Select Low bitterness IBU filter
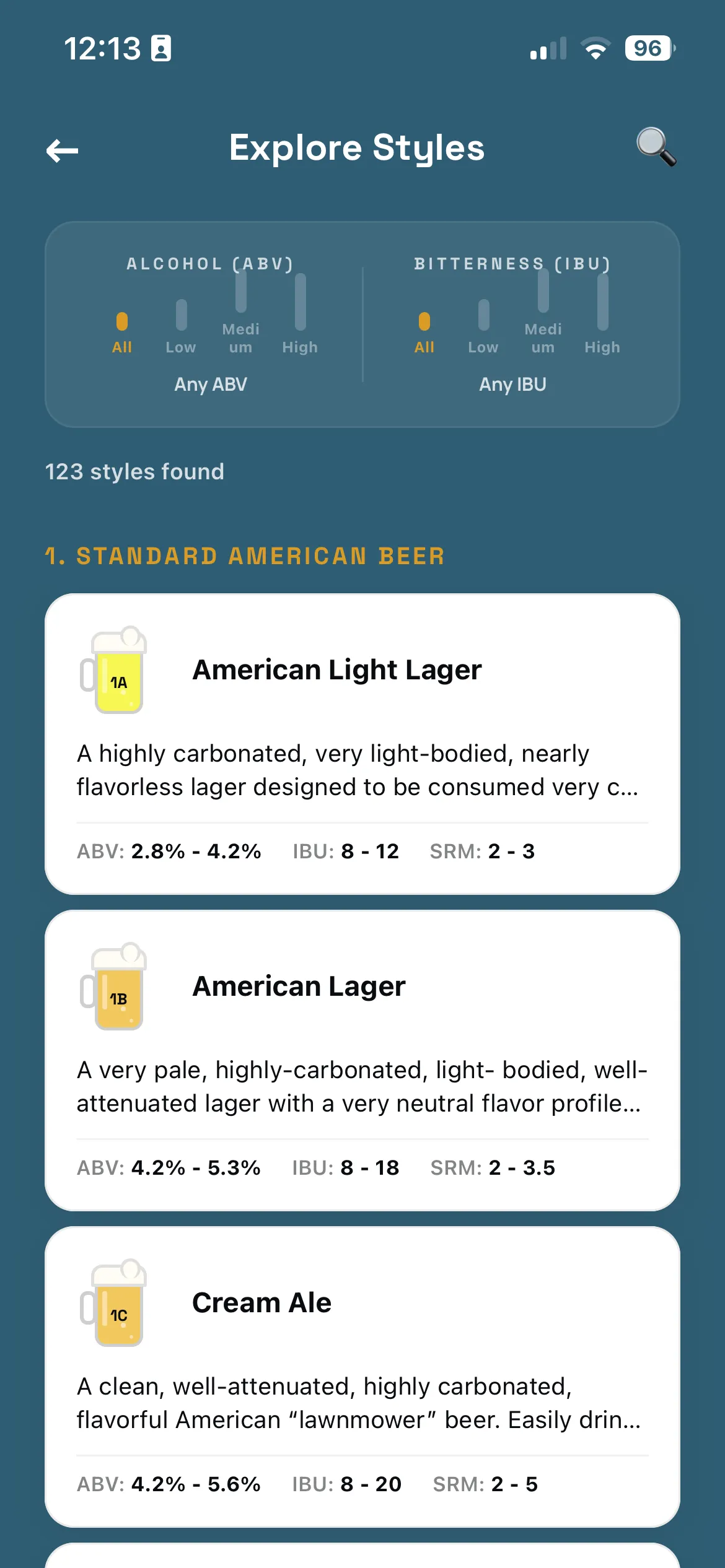Image resolution: width=725 pixels, height=1568 pixels. tap(483, 327)
